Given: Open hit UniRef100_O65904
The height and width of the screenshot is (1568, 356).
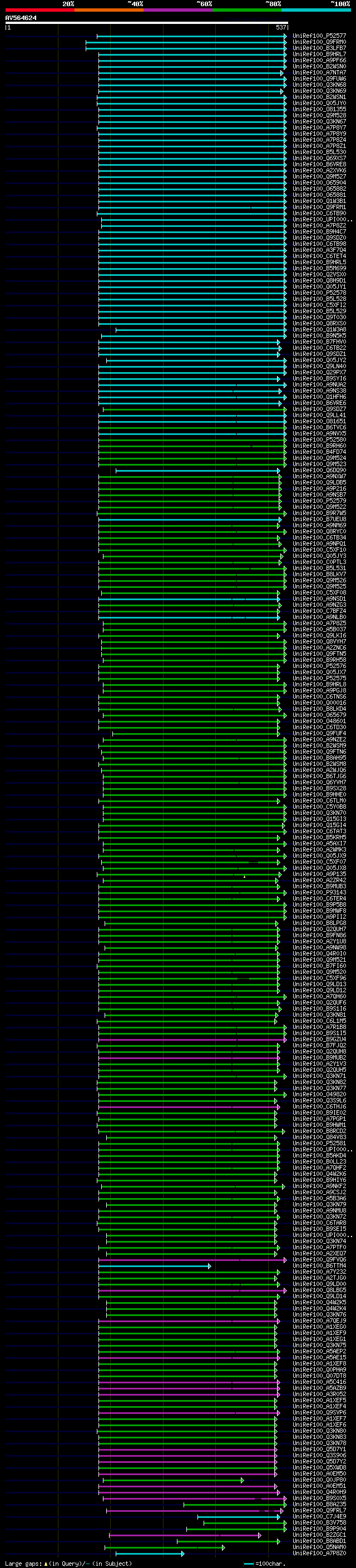Looking at the screenshot, I should click(x=319, y=182).
